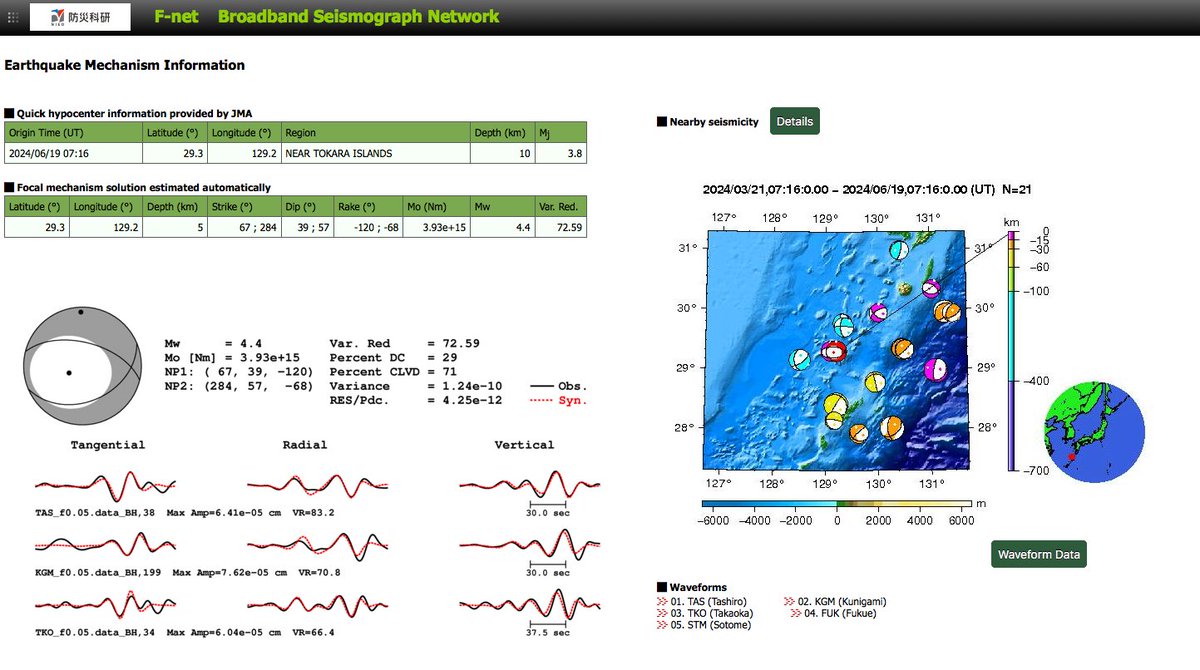Screen dimensions: 1200x670
Task: Open waveform link 05. STM (Sotome)
Action: click(711, 625)
